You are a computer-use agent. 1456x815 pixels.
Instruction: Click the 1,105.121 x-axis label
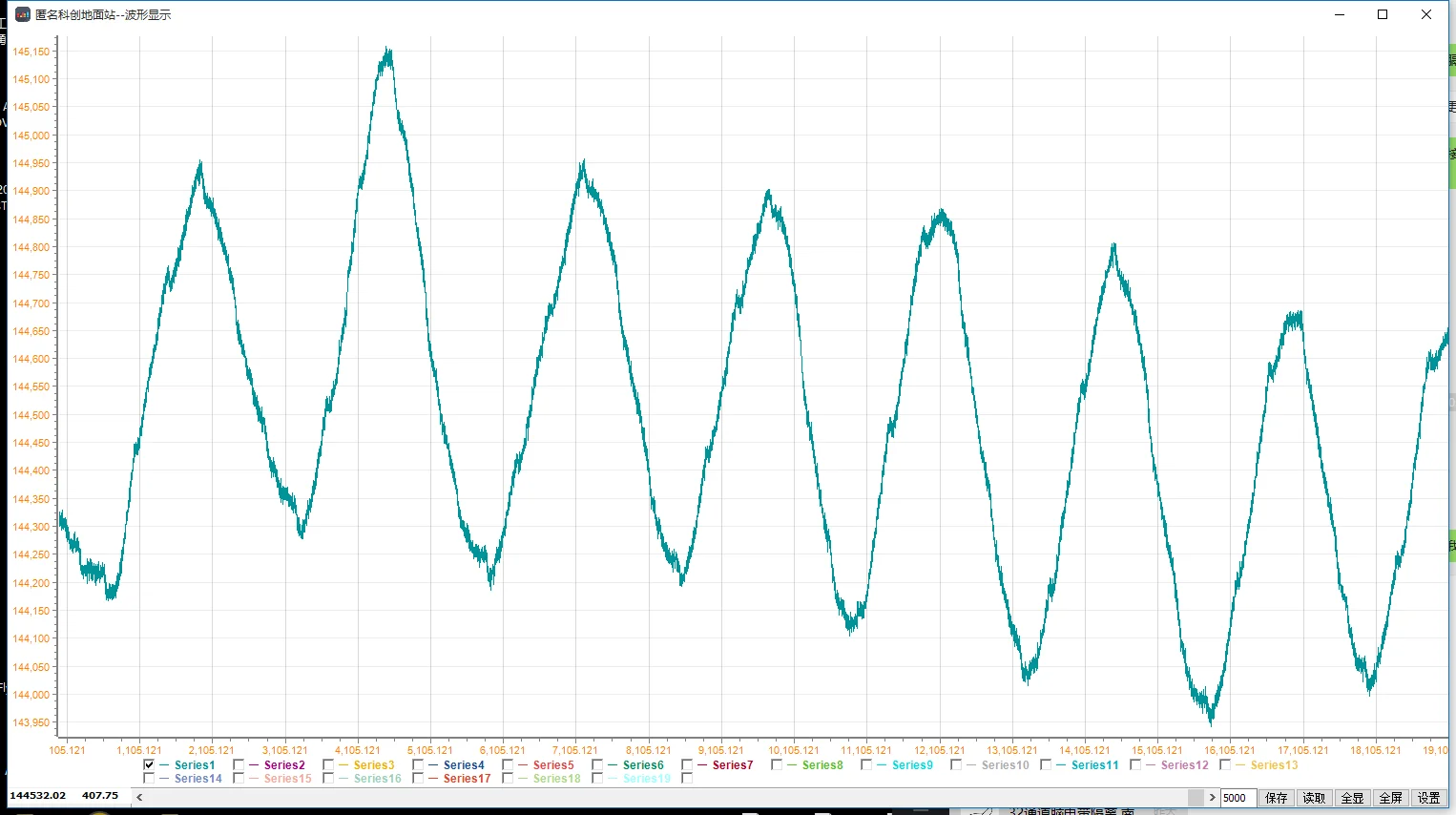(139, 750)
